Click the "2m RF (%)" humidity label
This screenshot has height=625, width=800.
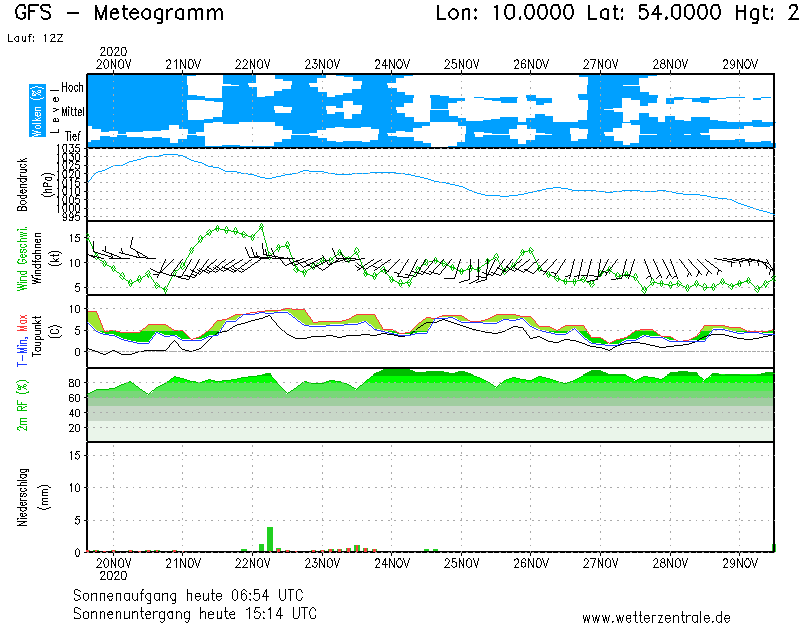pyautogui.click(x=22, y=406)
